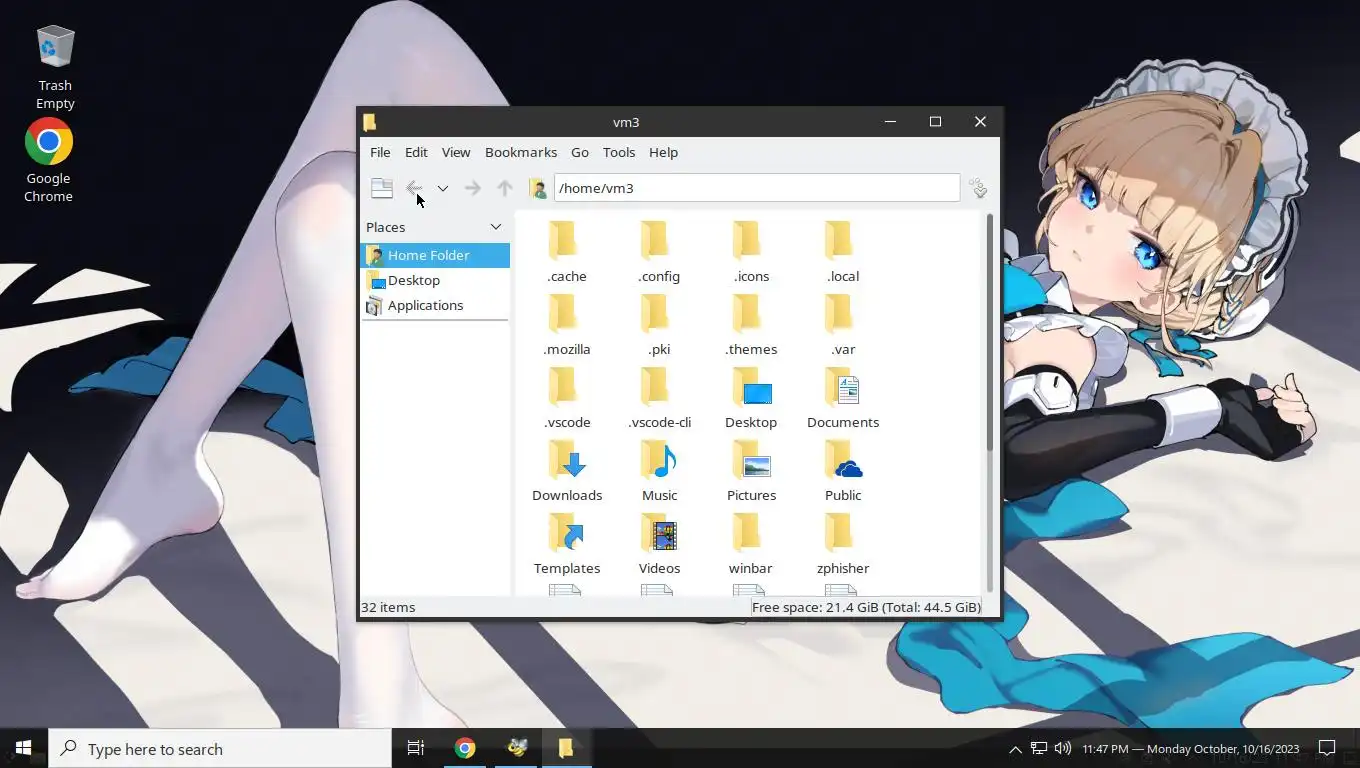This screenshot has width=1360, height=768.
Task: Click the go/jump icon beside path bar
Action: (x=978, y=188)
